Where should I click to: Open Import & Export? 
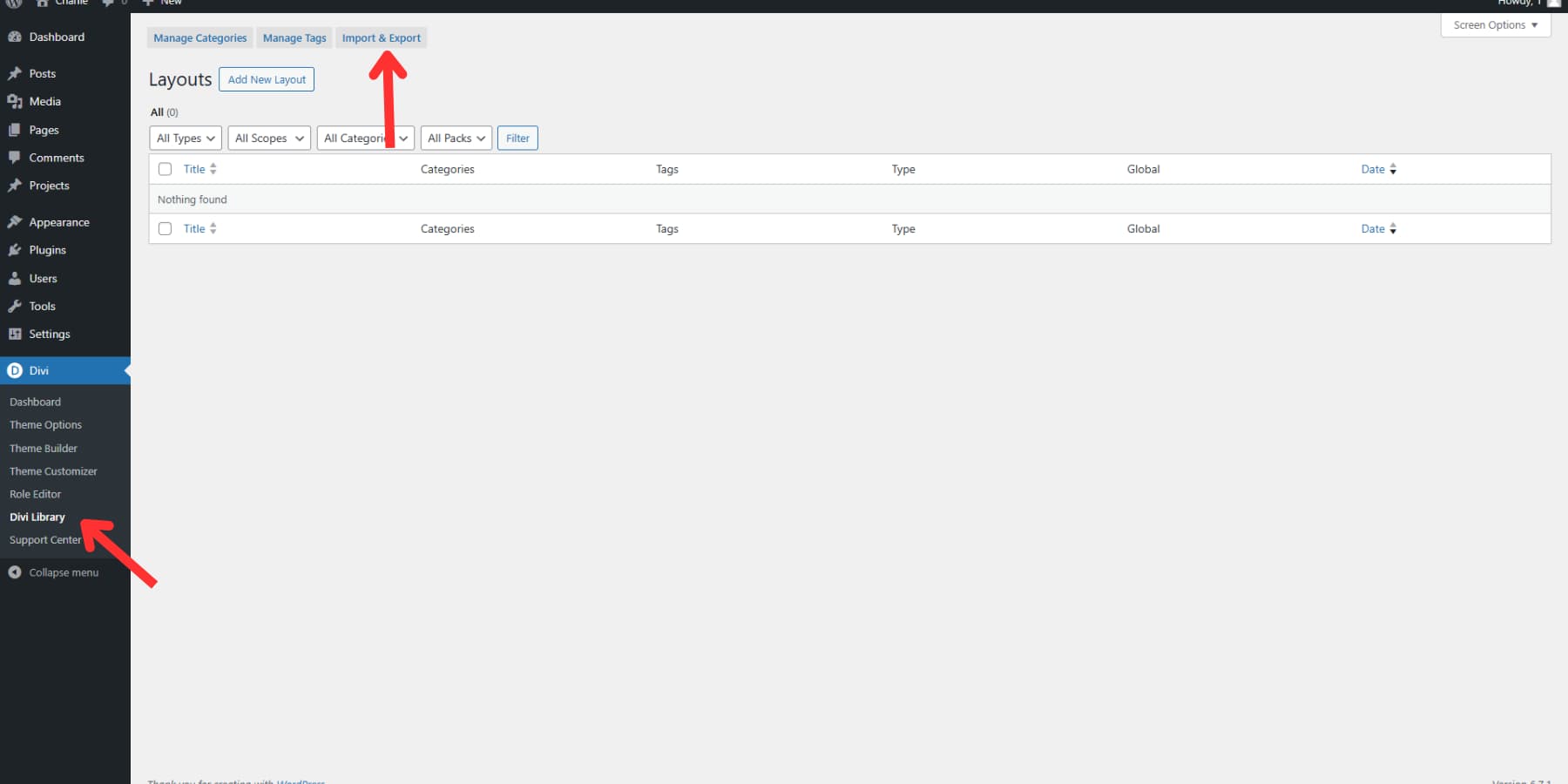pyautogui.click(x=381, y=37)
